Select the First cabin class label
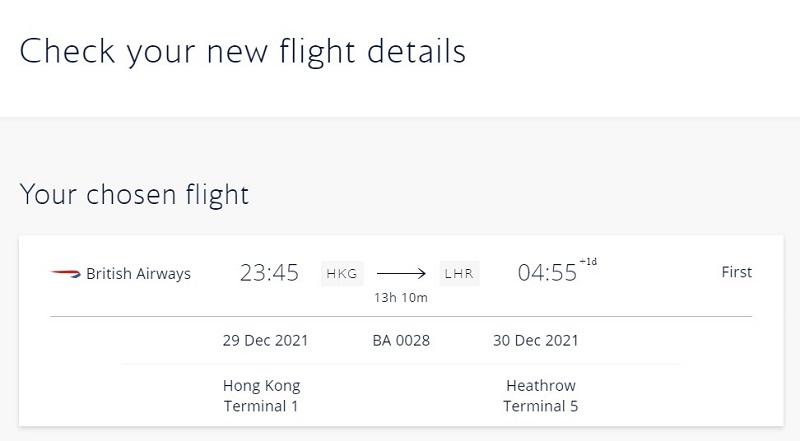 736,272
